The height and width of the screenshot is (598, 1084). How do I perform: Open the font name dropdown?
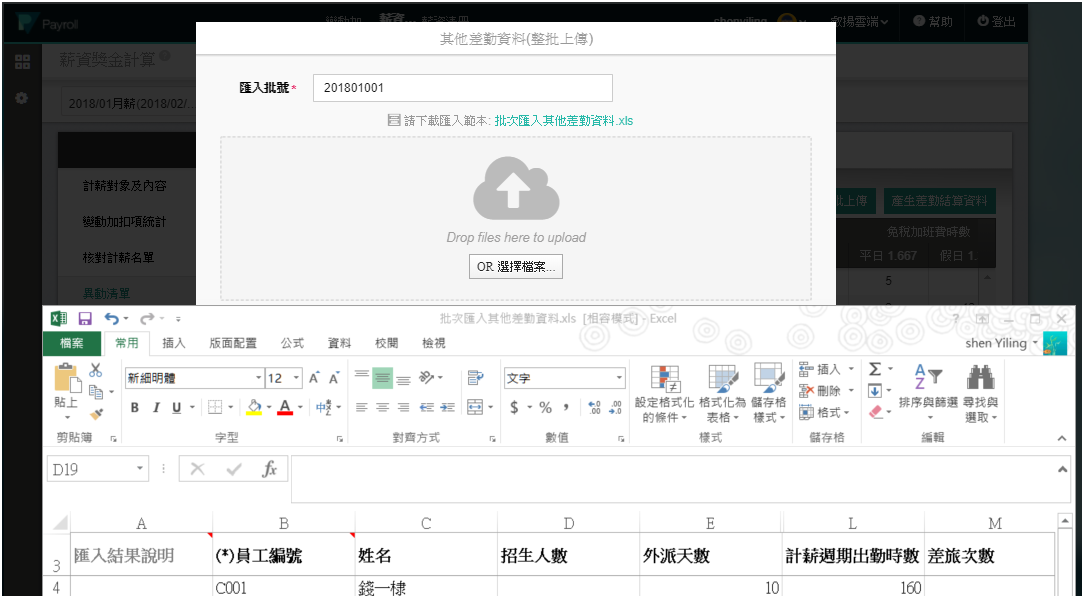tap(257, 379)
